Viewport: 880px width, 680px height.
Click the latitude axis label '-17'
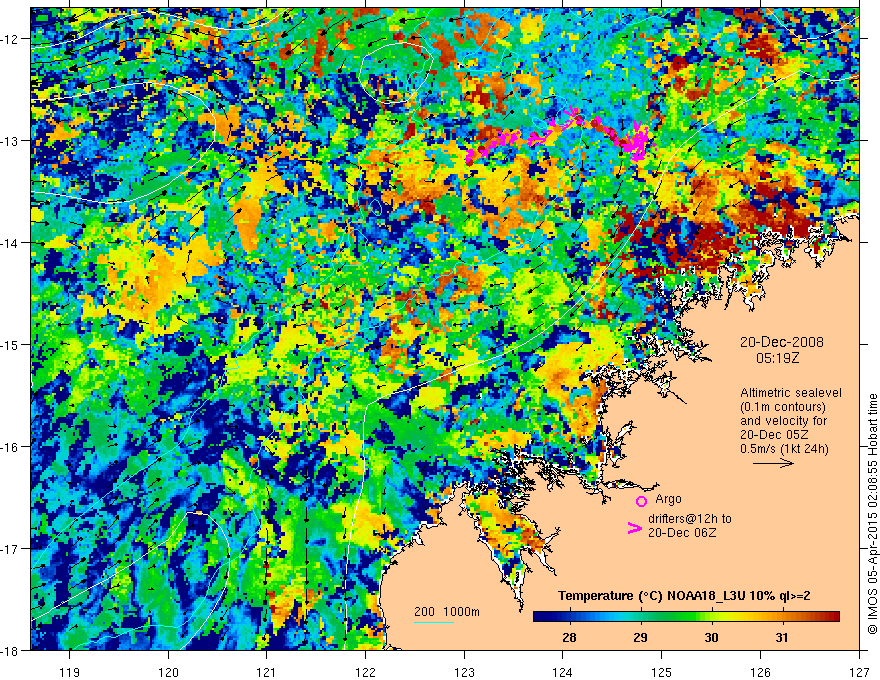(x=11, y=548)
